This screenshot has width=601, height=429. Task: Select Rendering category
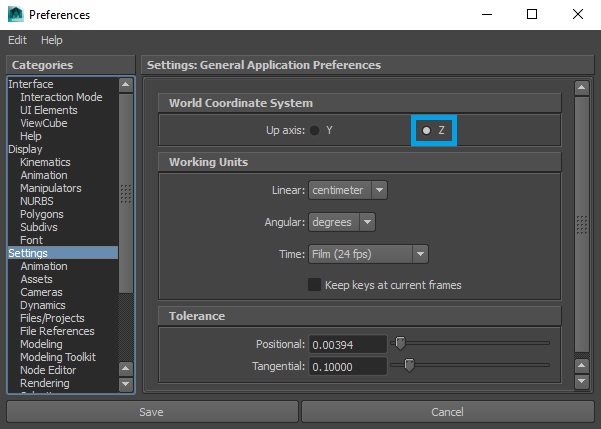[x=63, y=383]
